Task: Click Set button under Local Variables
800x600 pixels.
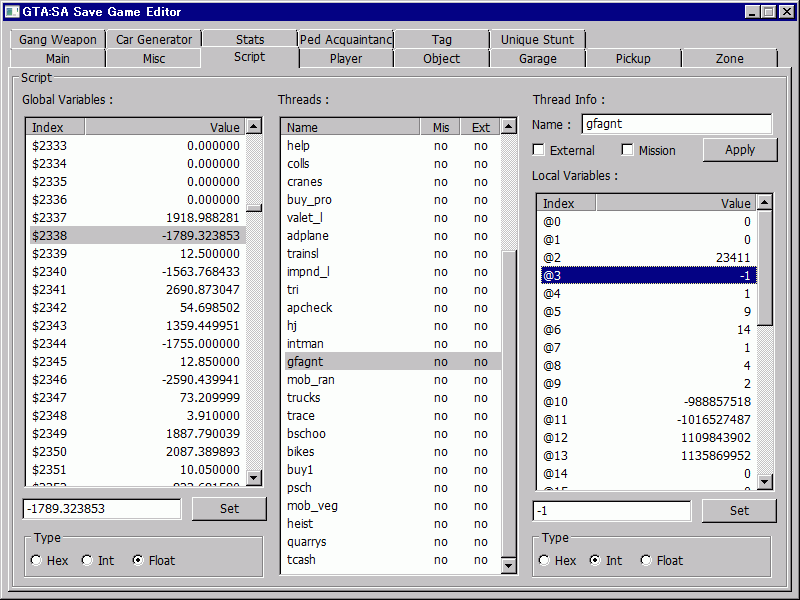Action: [739, 511]
